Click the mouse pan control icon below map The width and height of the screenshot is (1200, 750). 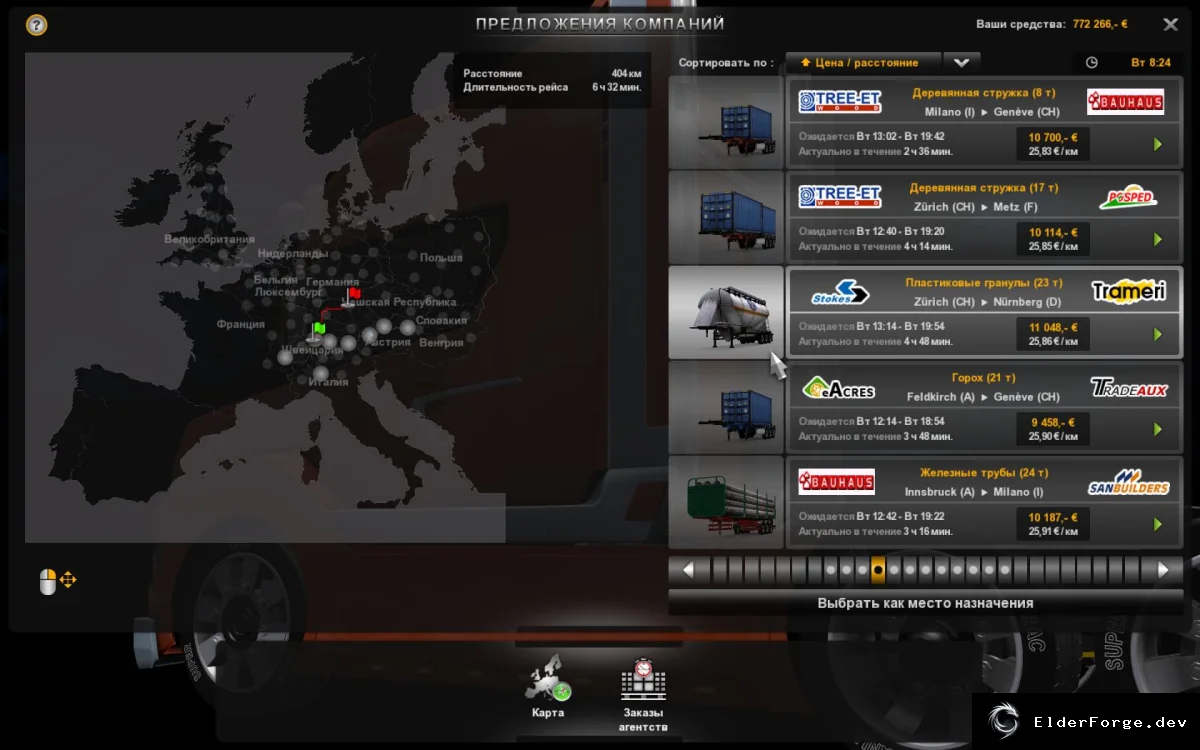(x=58, y=581)
